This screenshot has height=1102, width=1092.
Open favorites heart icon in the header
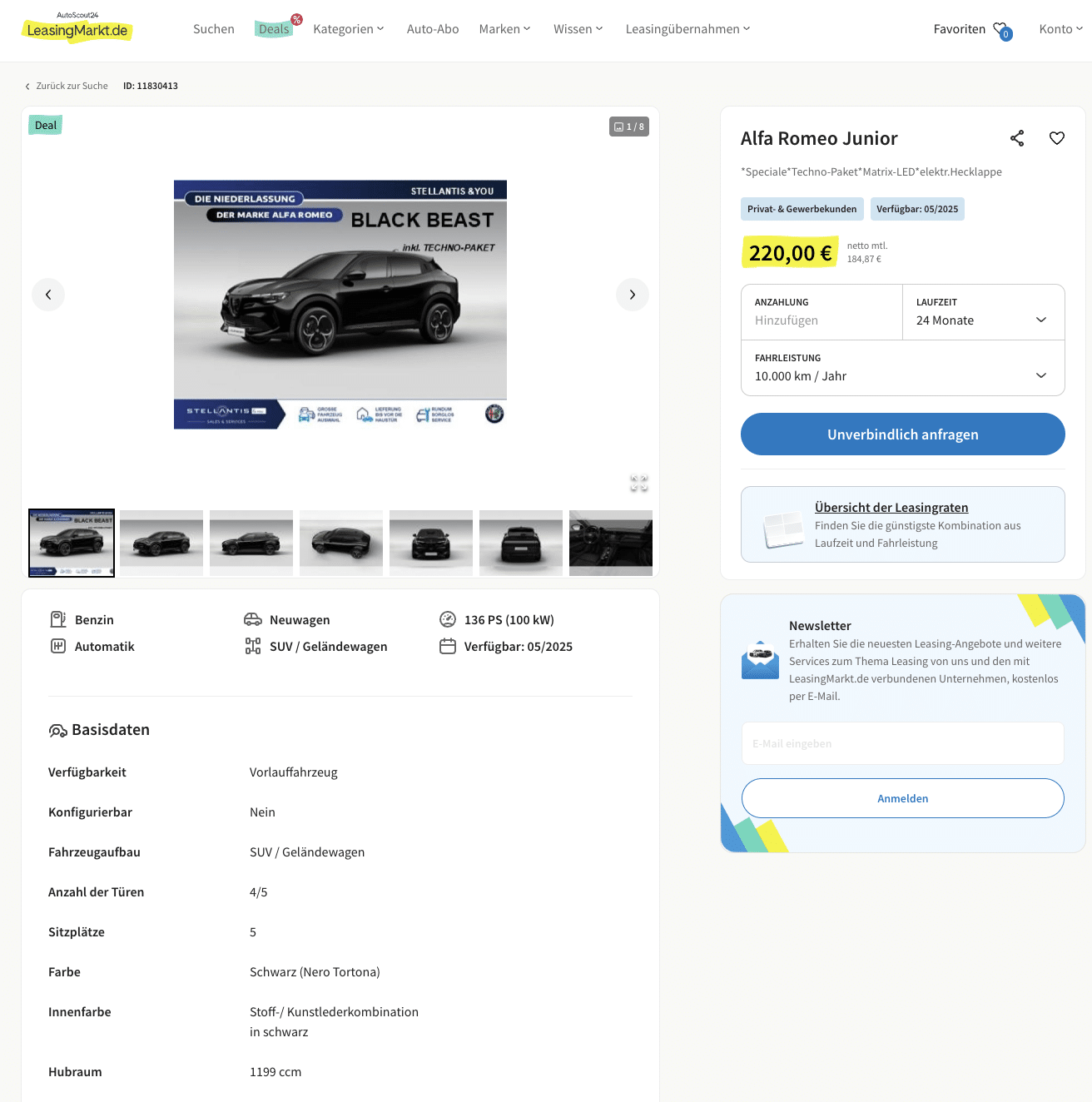tap(1002, 31)
